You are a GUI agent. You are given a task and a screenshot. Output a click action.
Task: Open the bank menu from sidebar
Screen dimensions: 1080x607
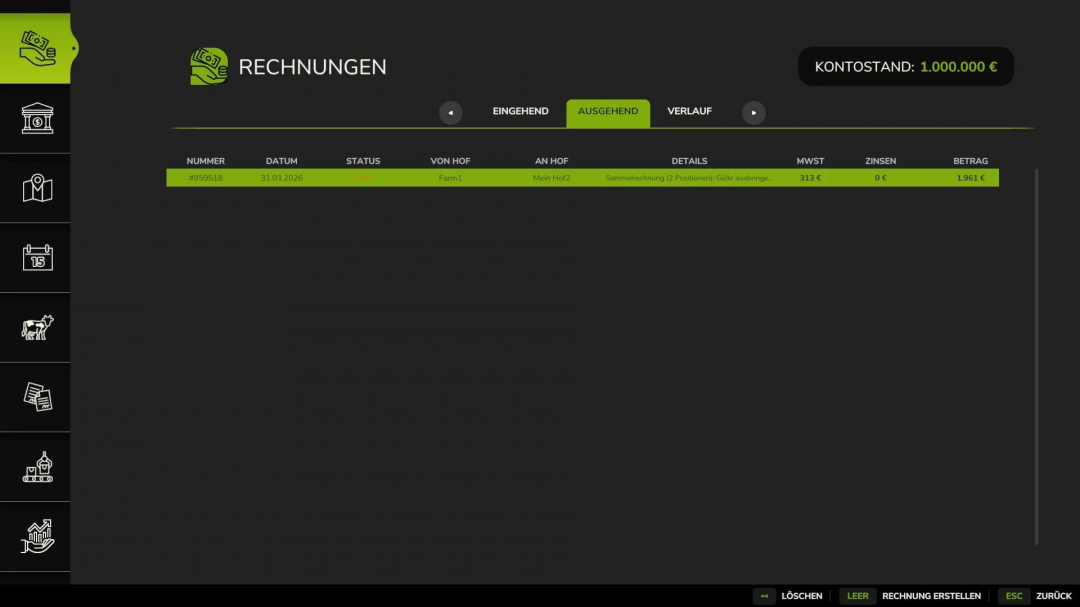[x=35, y=118]
